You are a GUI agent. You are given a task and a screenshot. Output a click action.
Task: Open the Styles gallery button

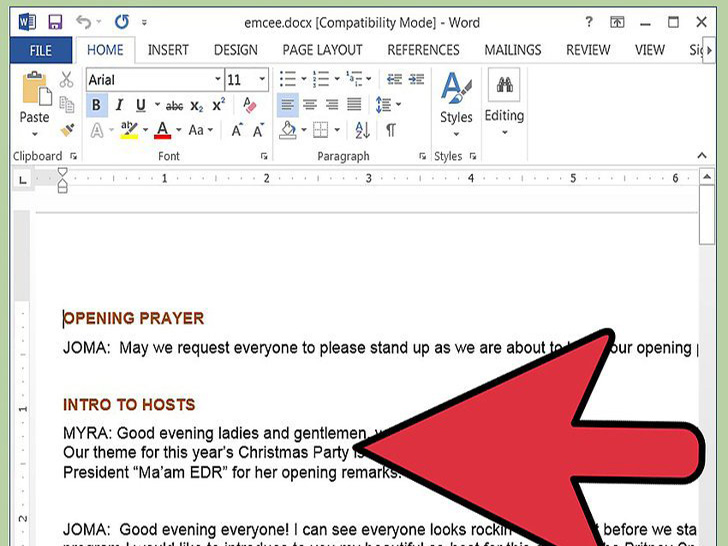pyautogui.click(x=456, y=104)
